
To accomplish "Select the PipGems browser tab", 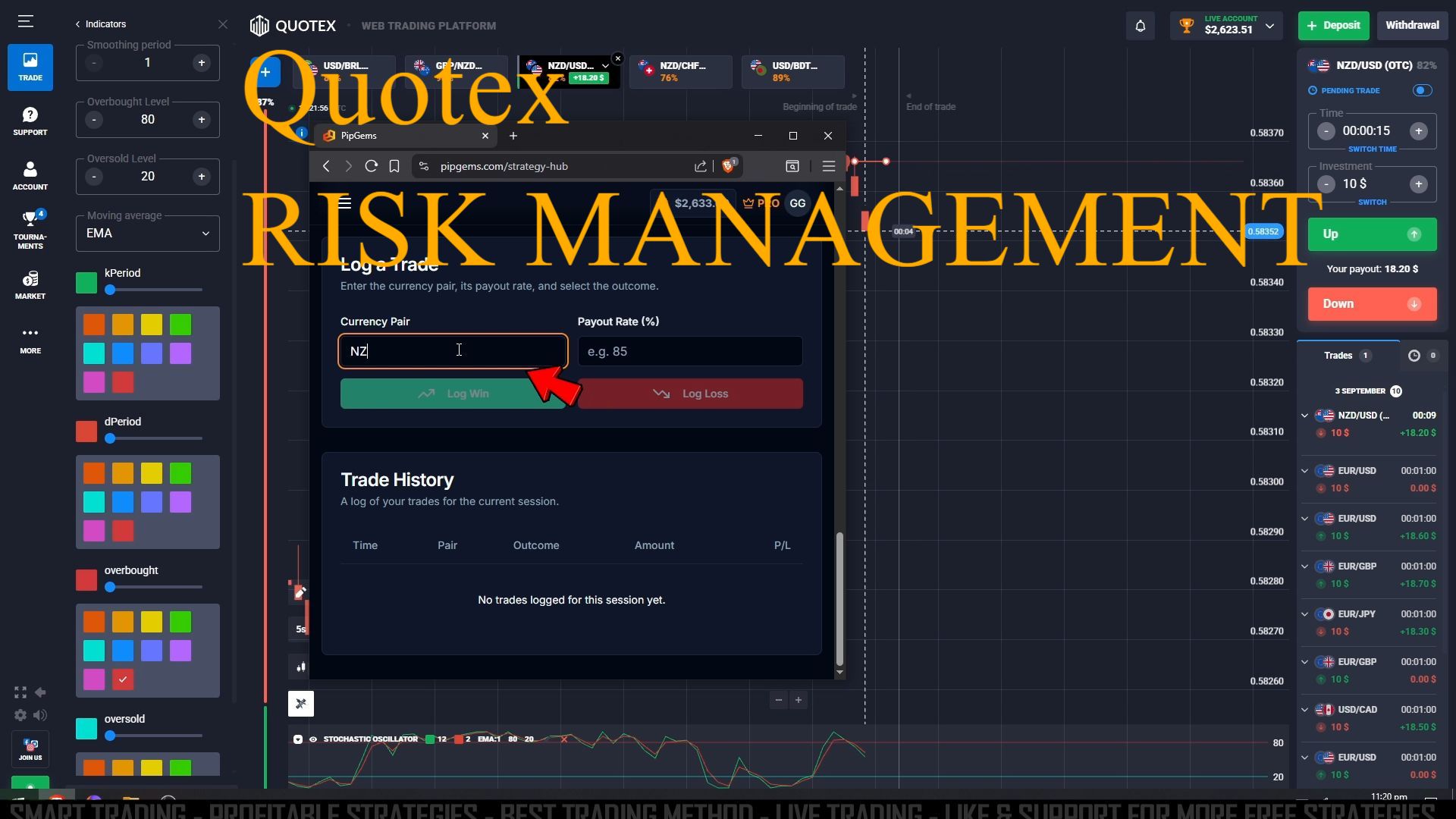I will coord(406,136).
